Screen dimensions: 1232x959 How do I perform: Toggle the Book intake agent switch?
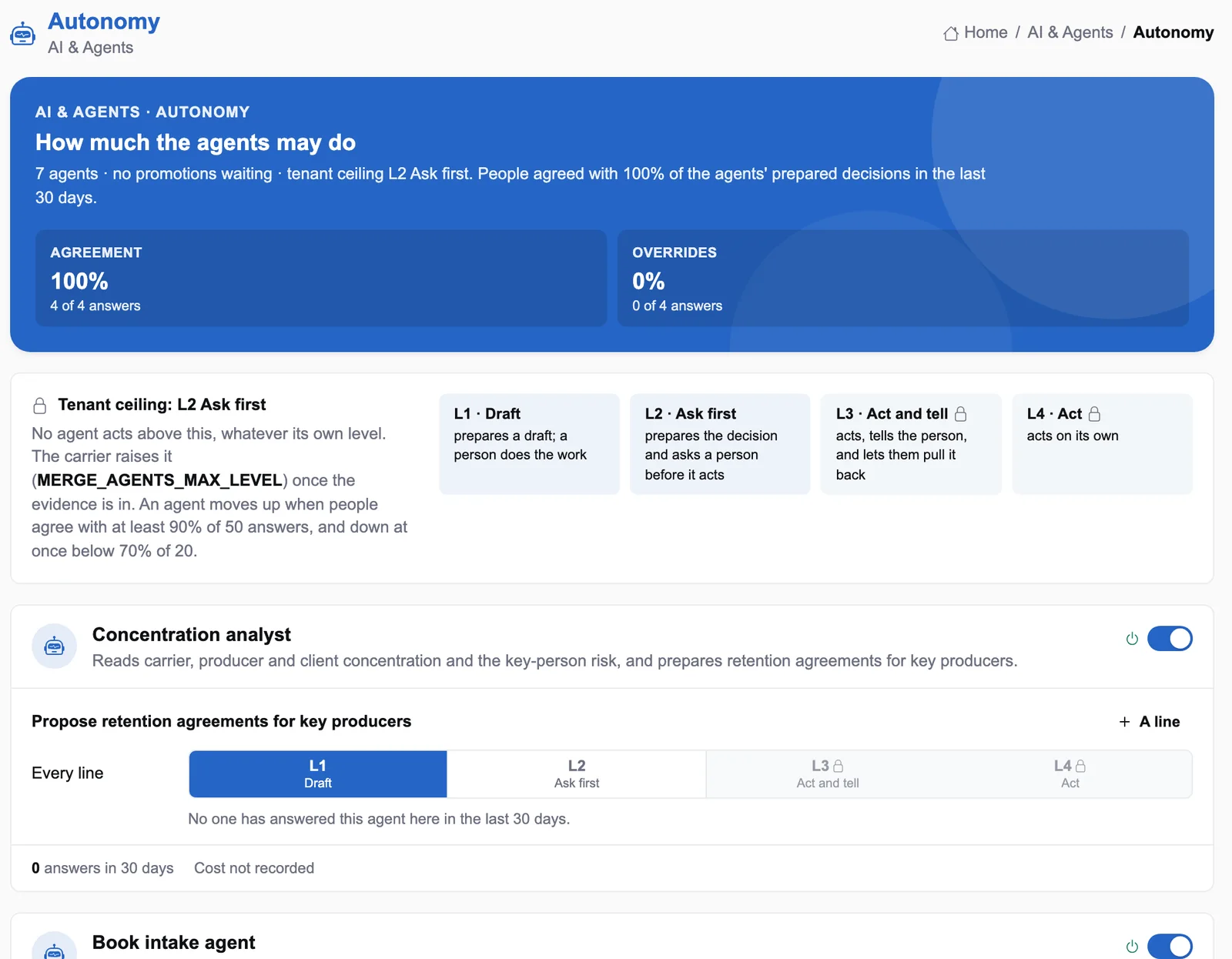tap(1170, 947)
